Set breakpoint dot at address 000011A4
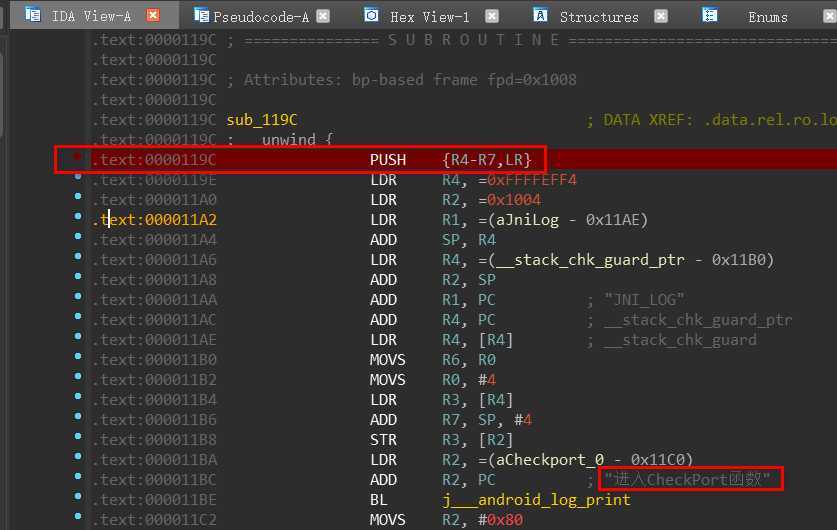 (x=78, y=236)
